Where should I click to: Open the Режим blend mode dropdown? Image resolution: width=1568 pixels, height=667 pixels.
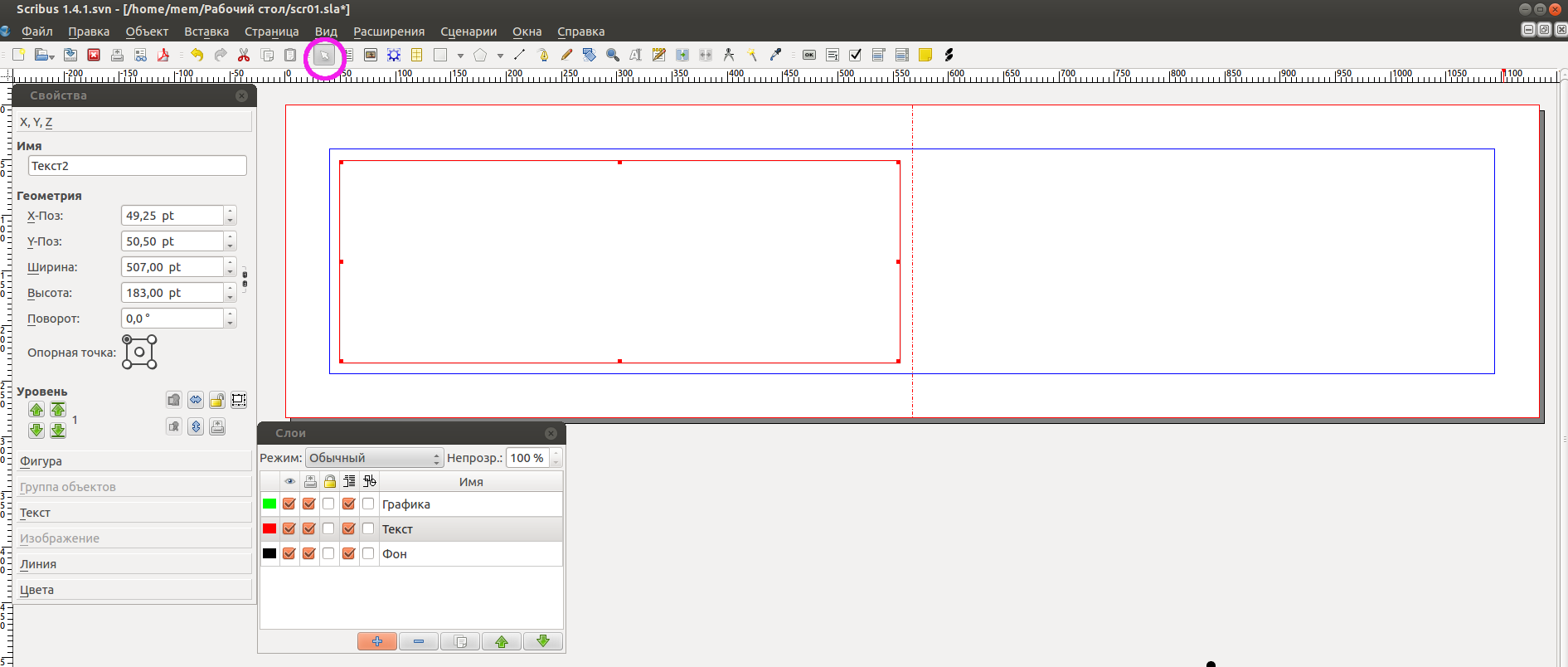[x=374, y=458]
